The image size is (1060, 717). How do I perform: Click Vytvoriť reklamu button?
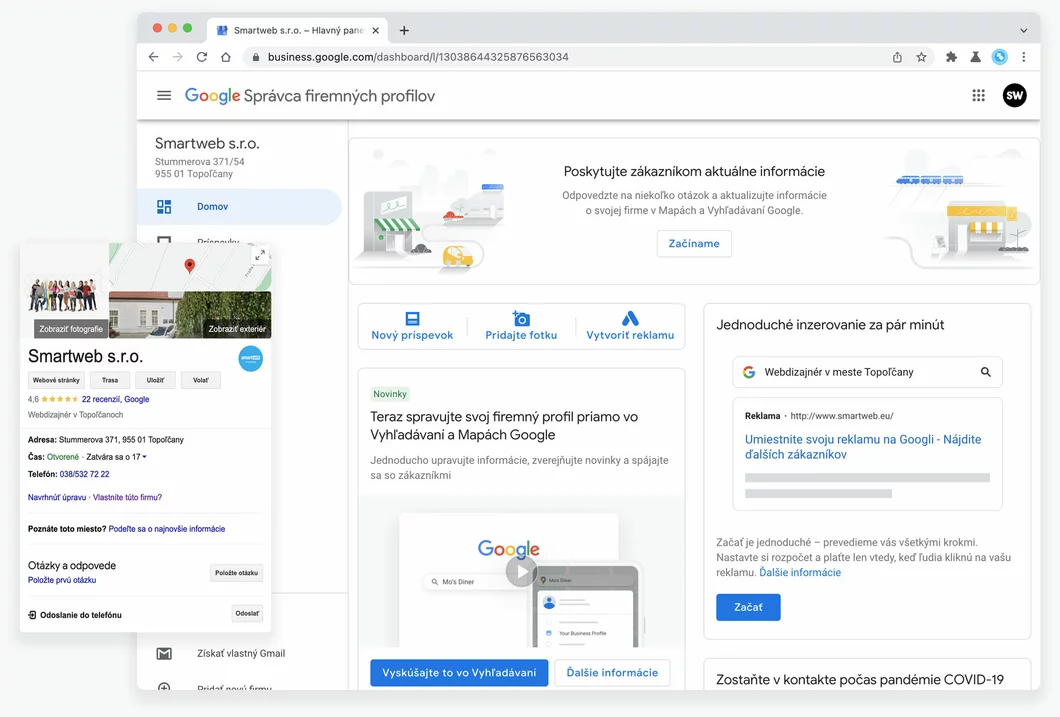point(629,326)
